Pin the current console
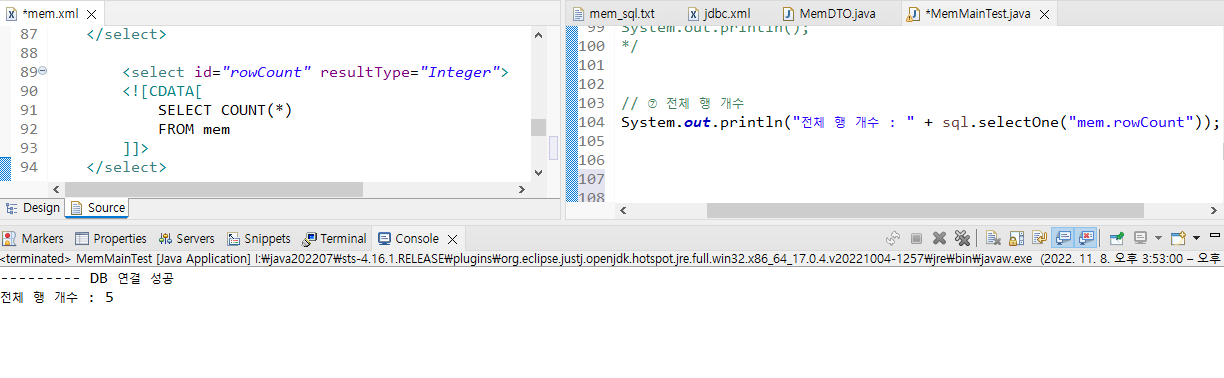Viewport: 1224px width, 378px height. (x=1117, y=238)
